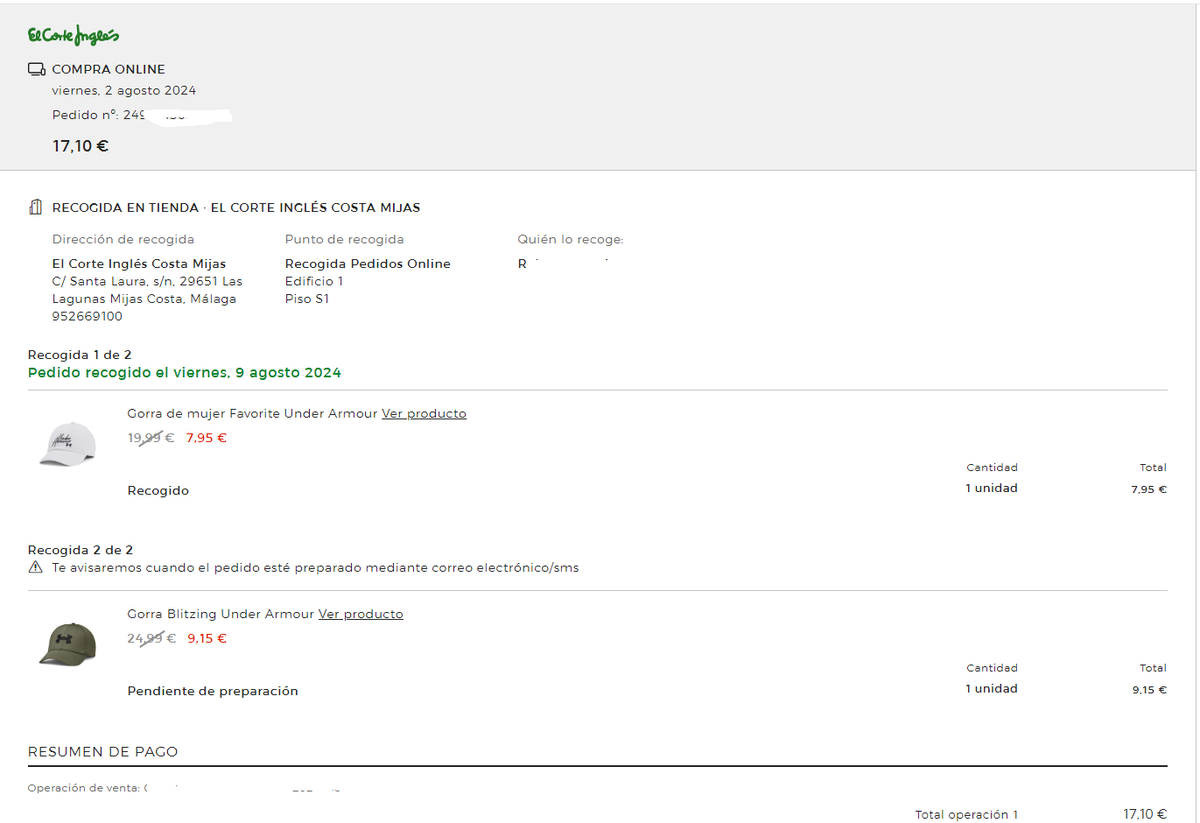Click the El Corte Inglés logo
Screen dimensions: 1200x823
pyautogui.click(x=73, y=36)
